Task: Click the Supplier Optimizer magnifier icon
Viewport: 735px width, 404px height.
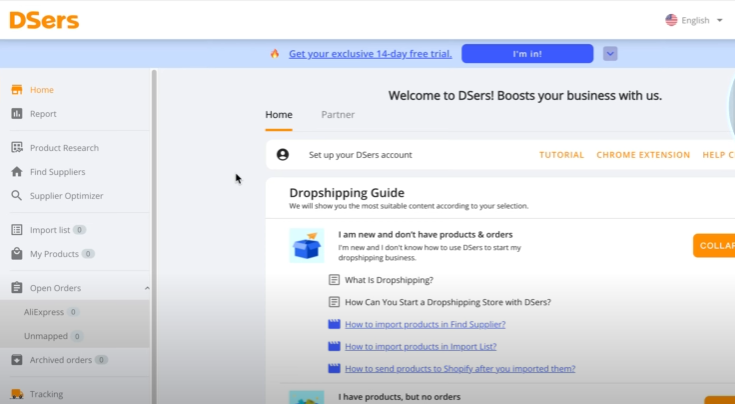Action: tap(17, 195)
